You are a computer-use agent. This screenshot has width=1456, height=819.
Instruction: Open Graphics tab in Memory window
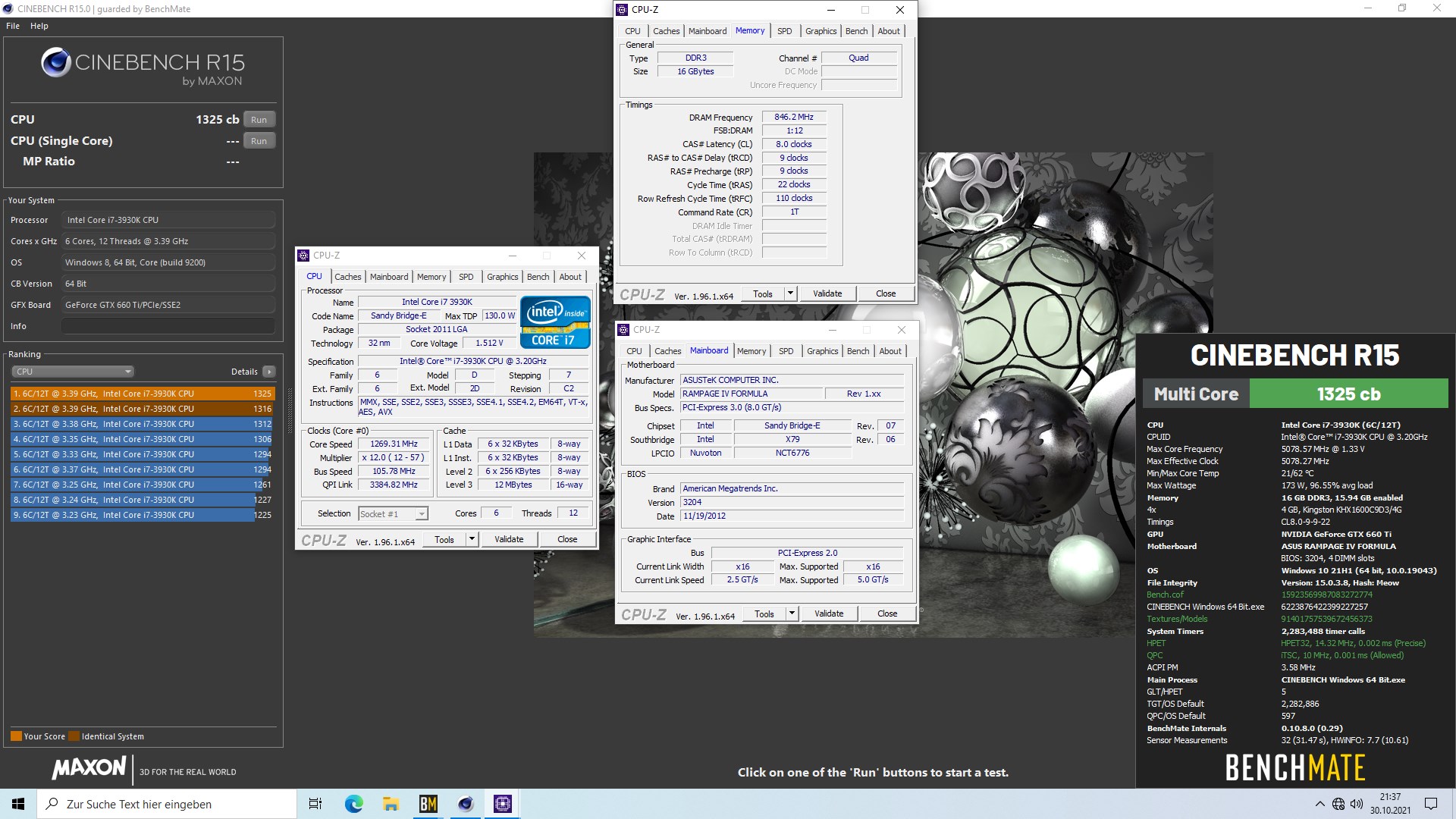(821, 31)
